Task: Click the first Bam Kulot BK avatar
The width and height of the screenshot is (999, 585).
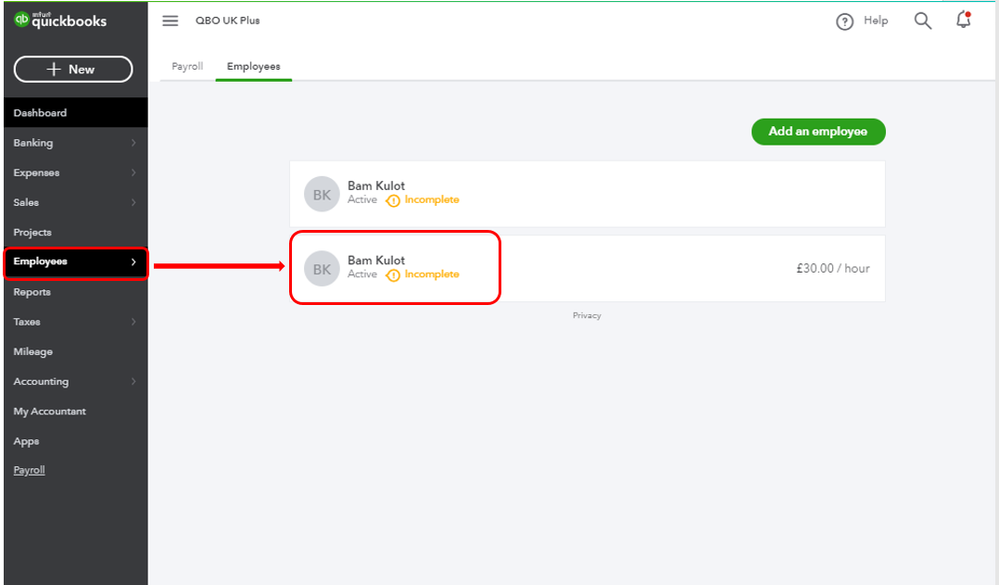Action: tap(322, 194)
